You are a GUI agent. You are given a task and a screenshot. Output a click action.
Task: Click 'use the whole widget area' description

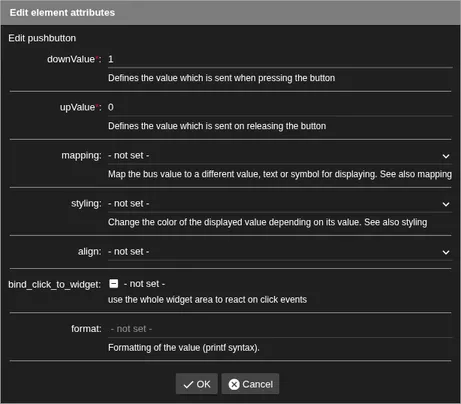[207, 300]
